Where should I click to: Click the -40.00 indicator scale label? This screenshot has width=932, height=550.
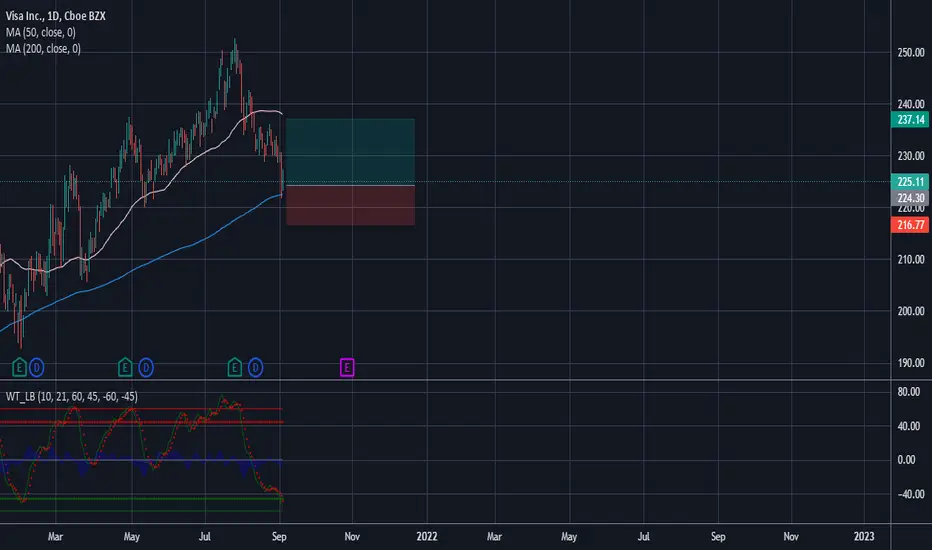click(x=909, y=494)
